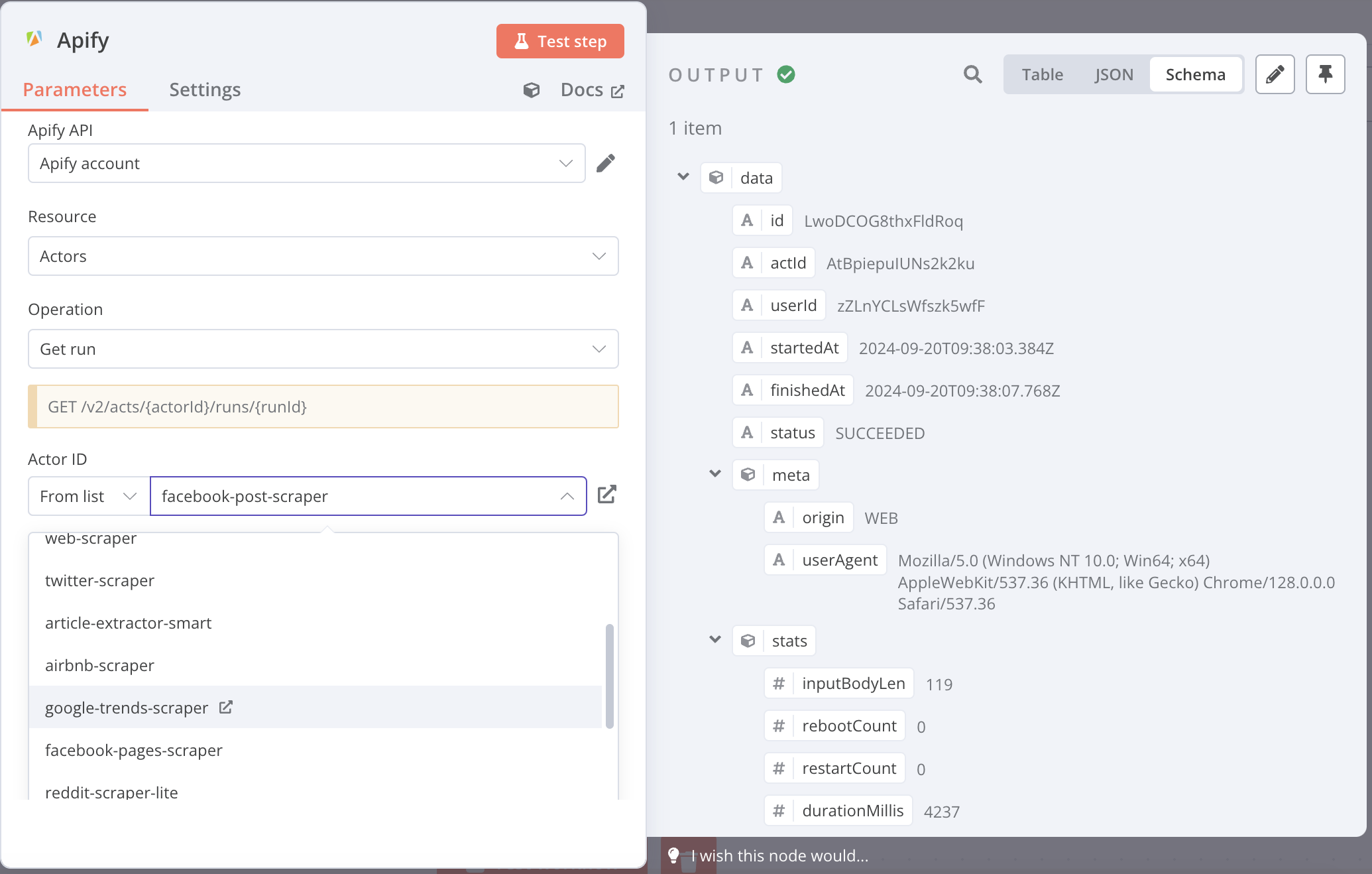Click the cube icon next to Docs
Viewport: 1372px width, 874px height.
point(532,90)
